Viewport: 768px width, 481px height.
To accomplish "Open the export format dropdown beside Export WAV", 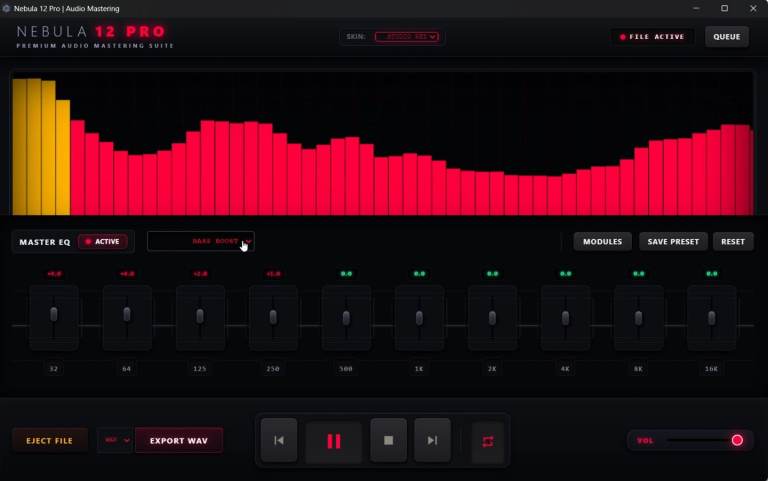I will coord(116,440).
